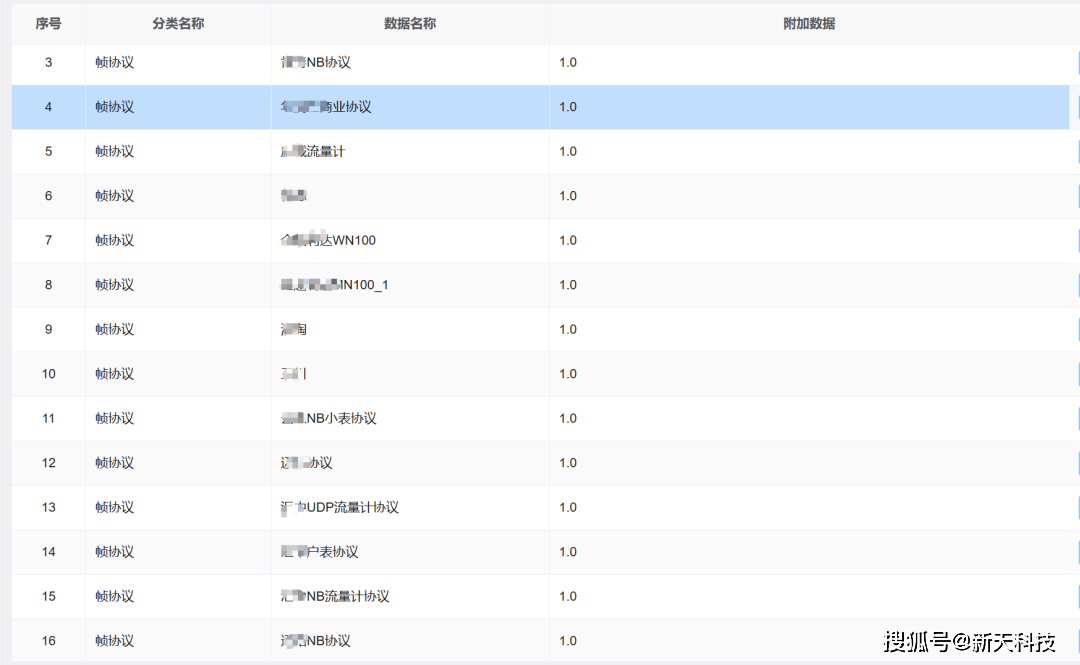Select the NB流量计协议 entry in row 15
The width and height of the screenshot is (1080, 665).
336,597
